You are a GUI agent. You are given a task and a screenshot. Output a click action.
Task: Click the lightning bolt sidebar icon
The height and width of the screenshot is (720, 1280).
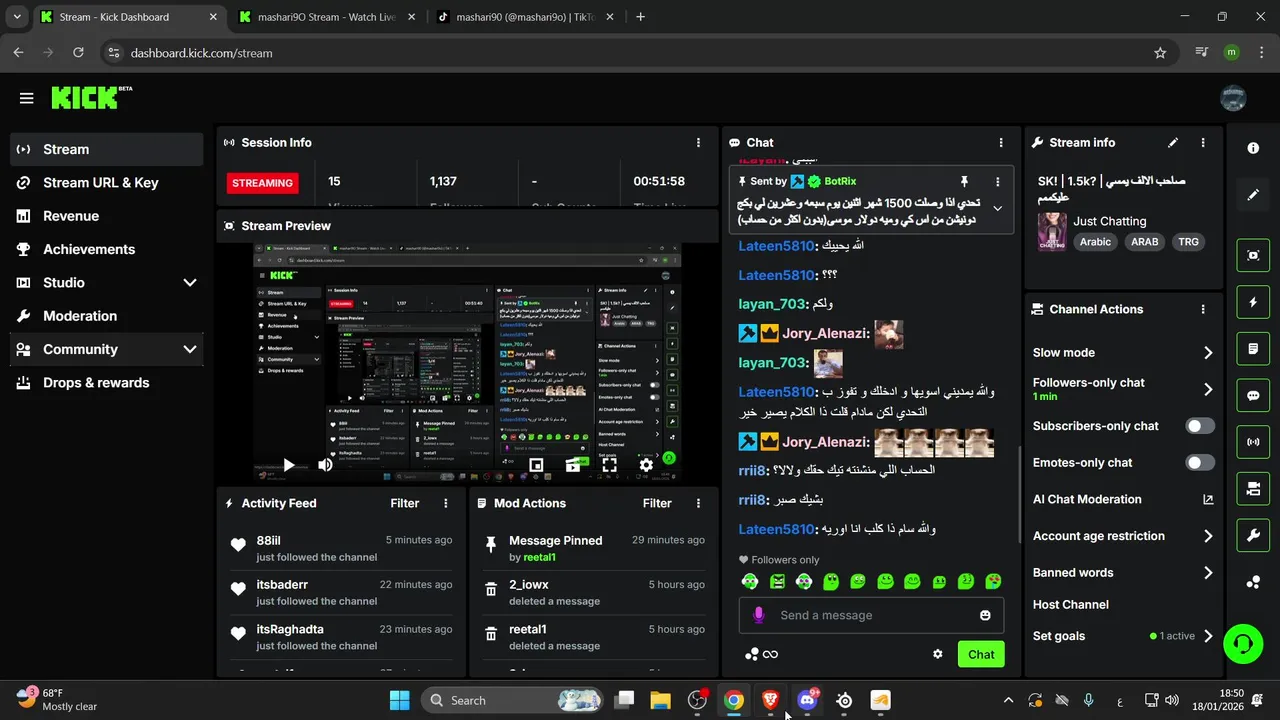1253,302
